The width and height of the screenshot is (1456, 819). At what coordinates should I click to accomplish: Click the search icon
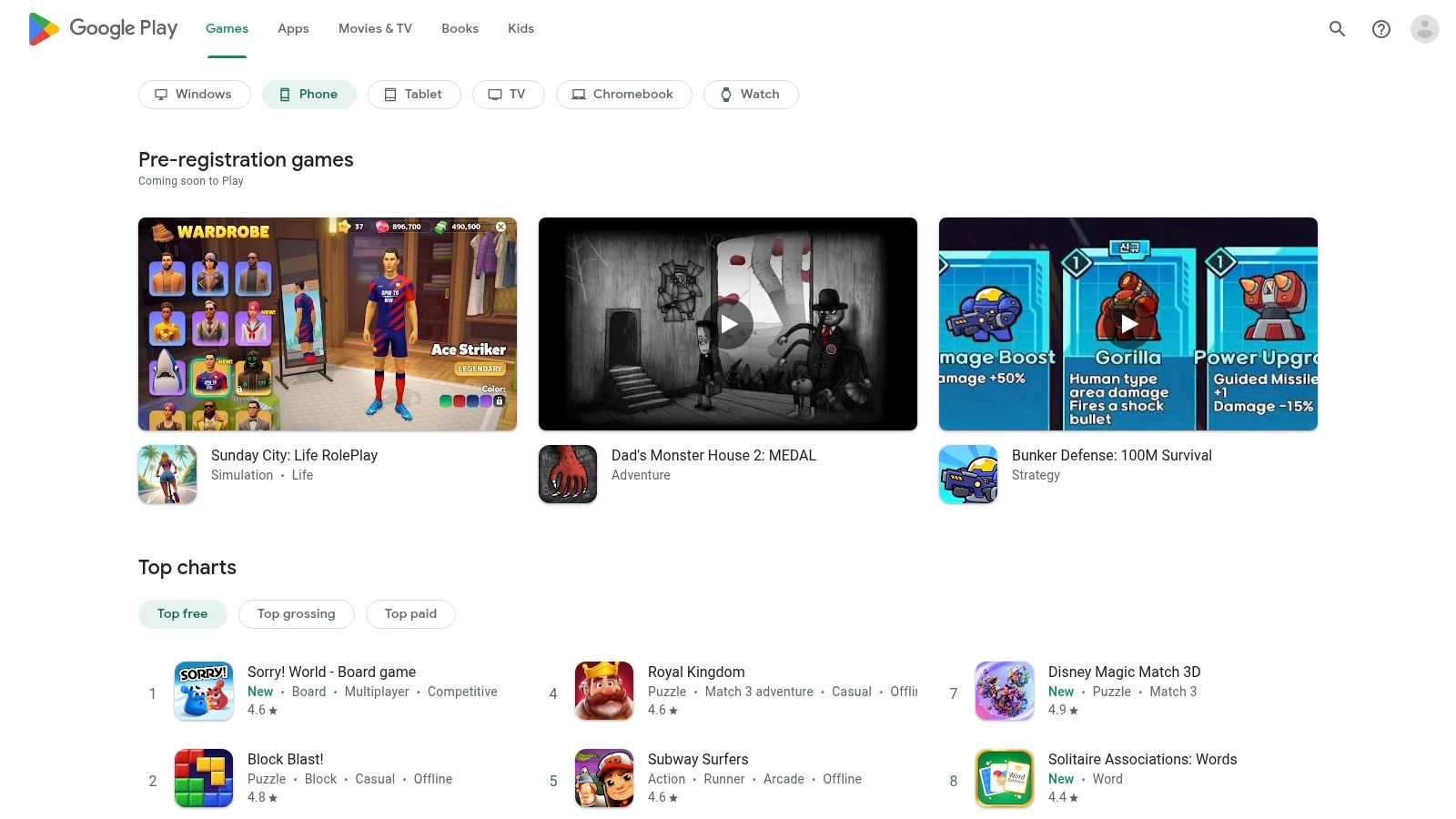coord(1337,28)
